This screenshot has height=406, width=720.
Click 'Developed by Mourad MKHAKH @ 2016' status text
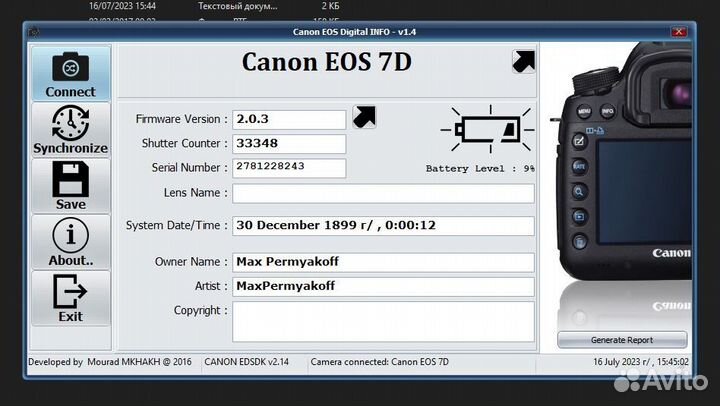[110, 362]
